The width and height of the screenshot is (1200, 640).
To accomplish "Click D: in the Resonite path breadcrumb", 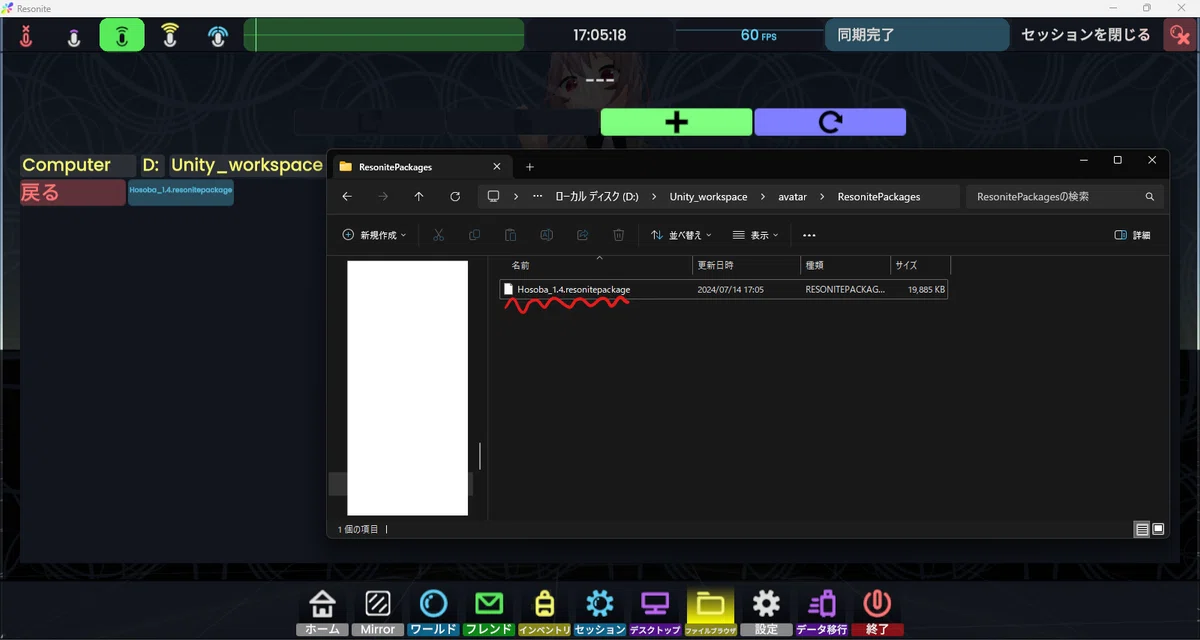I will [151, 165].
